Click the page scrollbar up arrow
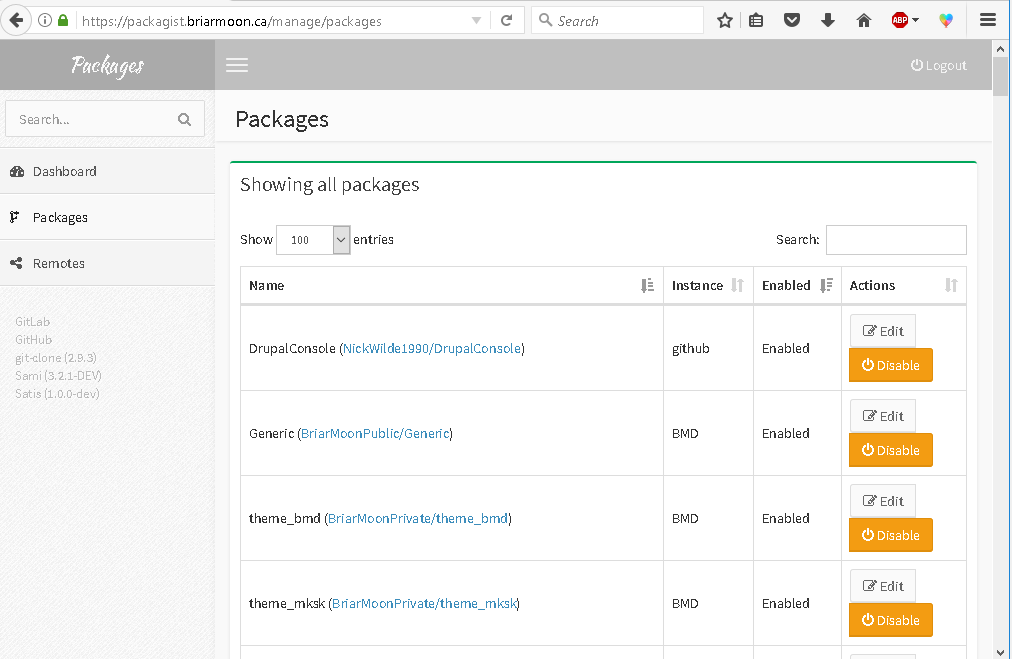1012x659 pixels. pos(1000,48)
